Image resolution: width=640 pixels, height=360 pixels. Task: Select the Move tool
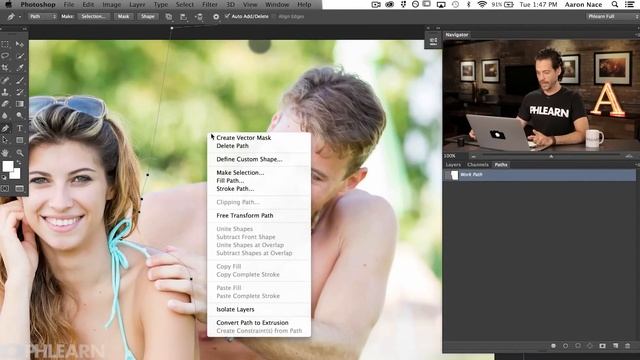19,44
